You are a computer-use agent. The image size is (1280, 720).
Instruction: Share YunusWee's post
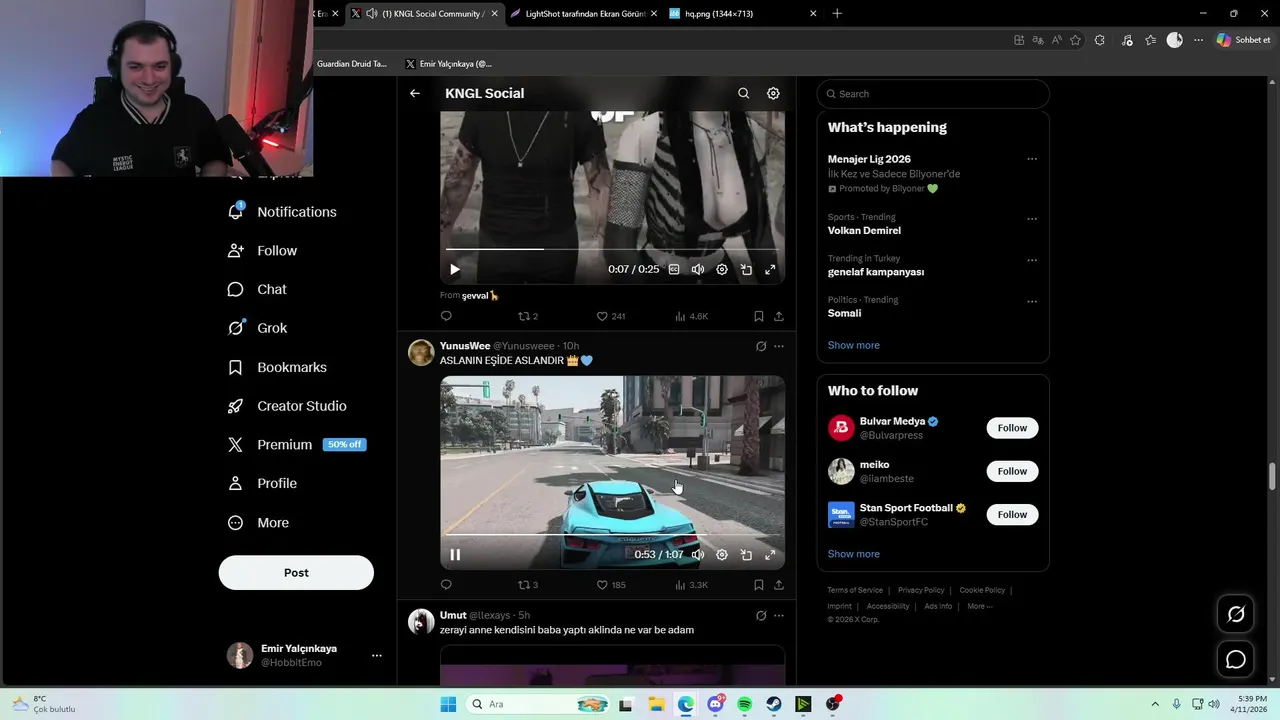(779, 585)
